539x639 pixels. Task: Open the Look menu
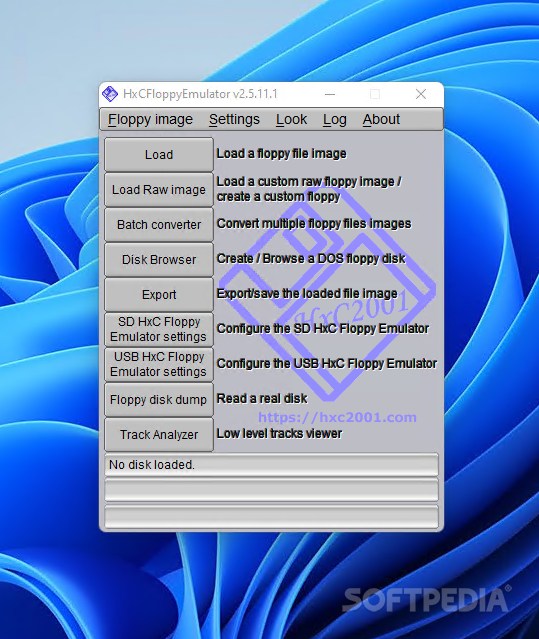(291, 119)
